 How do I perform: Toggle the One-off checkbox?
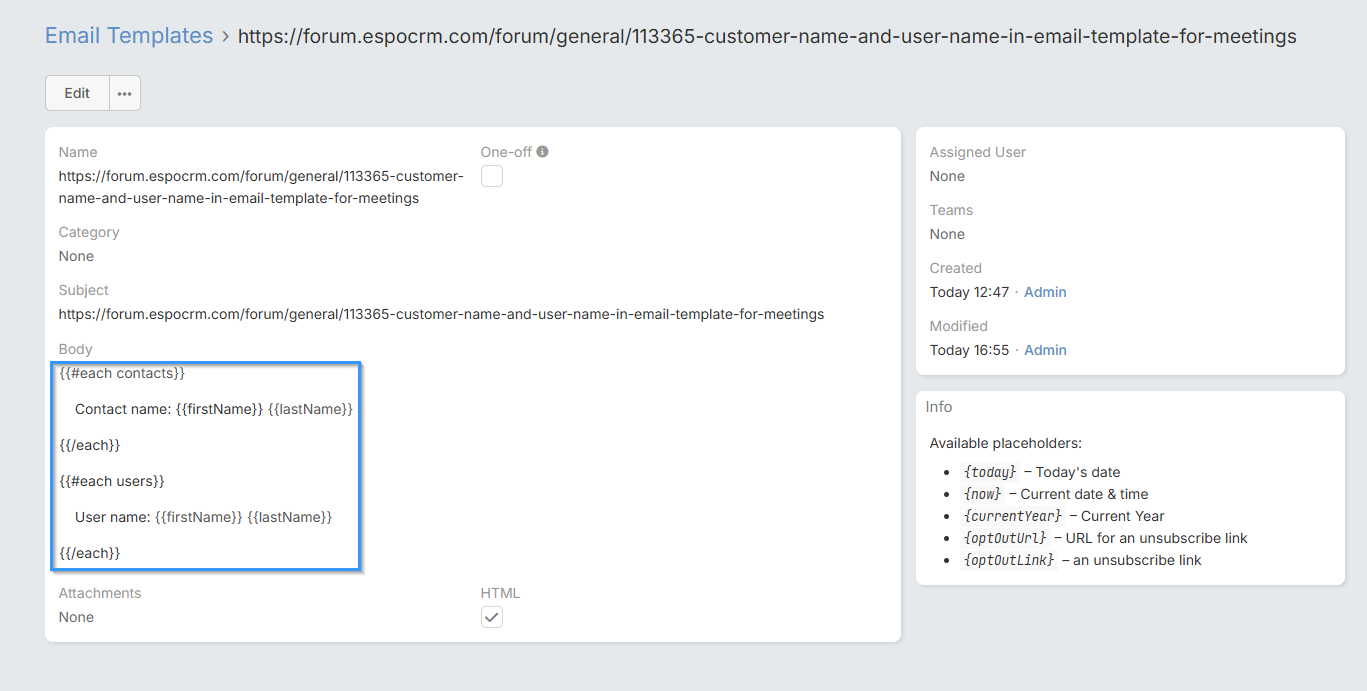(492, 177)
